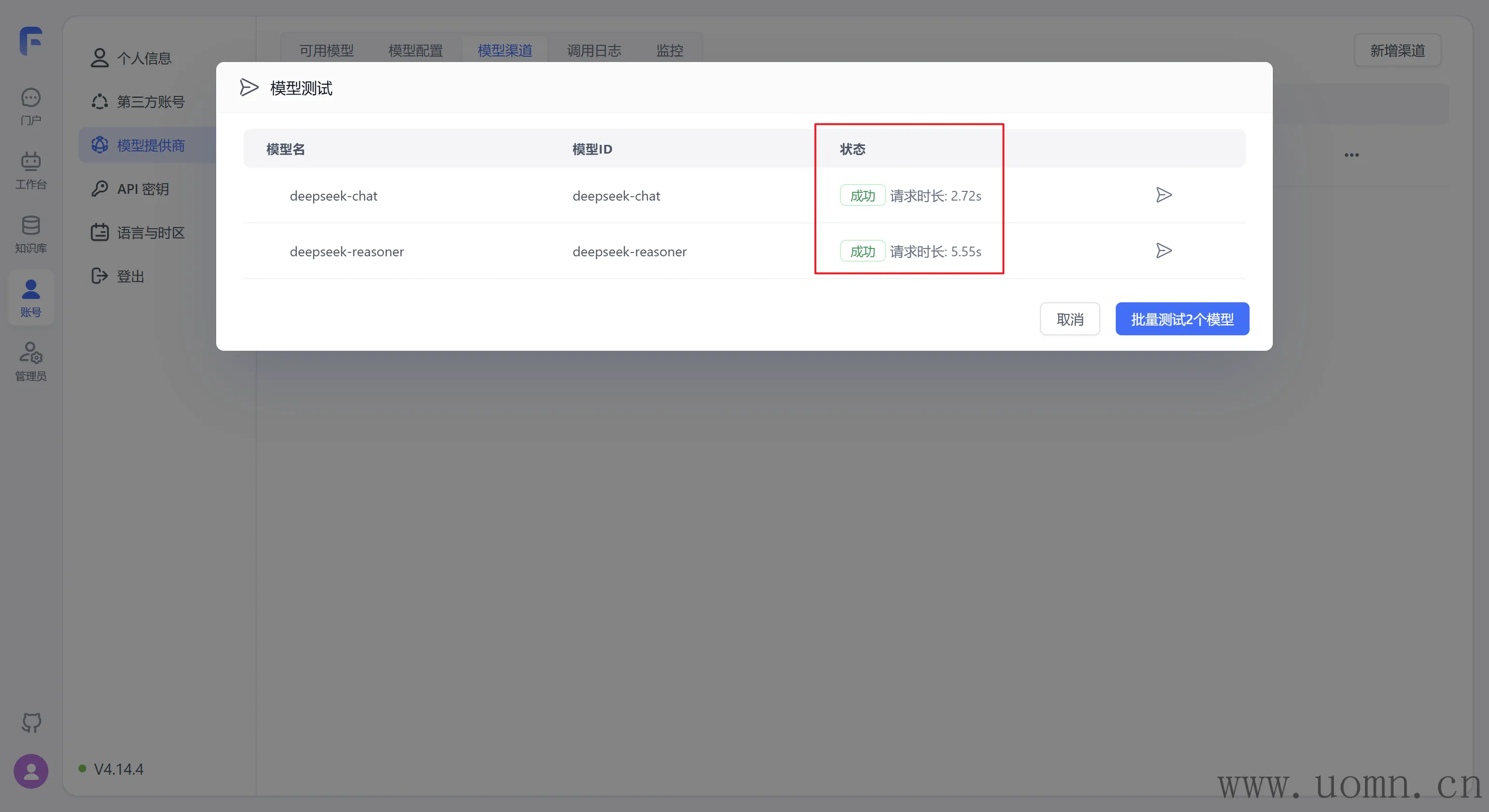This screenshot has height=812, width=1489.
Task: Click the FastGPT logo icon
Action: coord(31,41)
